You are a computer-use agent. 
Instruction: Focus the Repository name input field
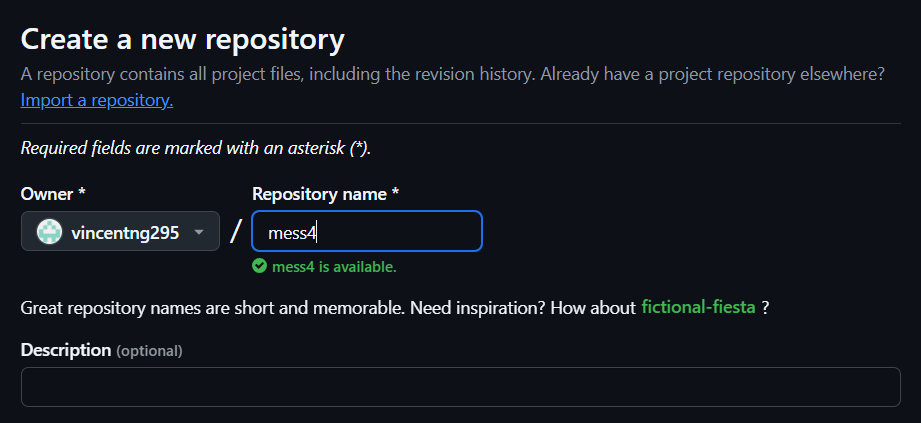point(366,232)
